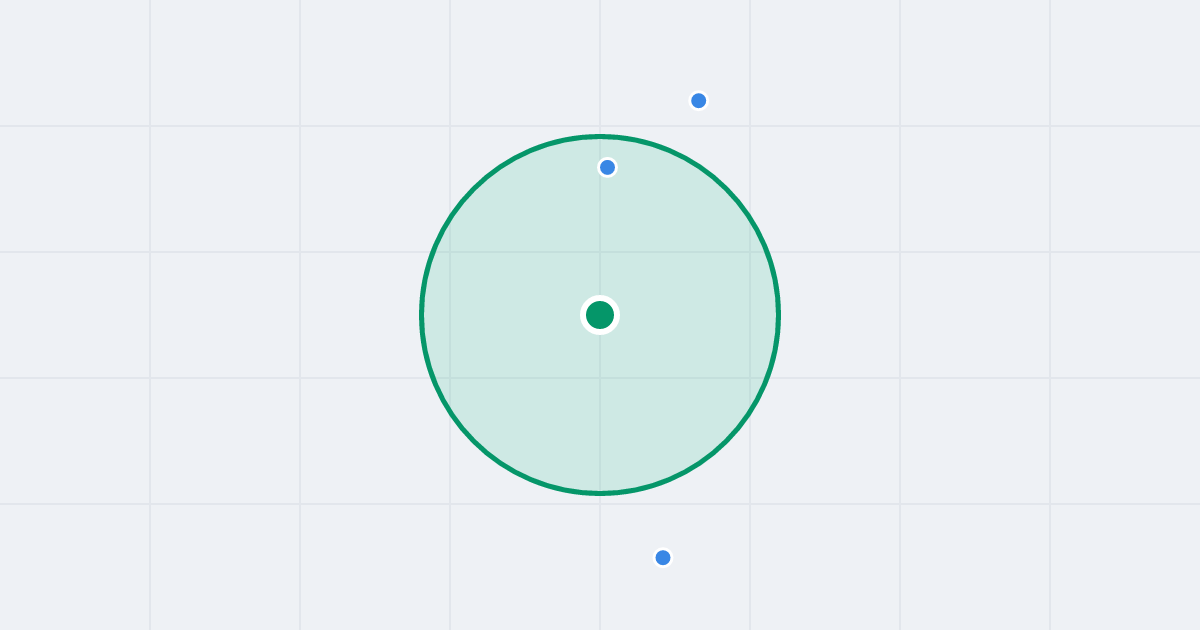Screen dimensions: 1200x630
Task: Click the topmost point of the circle outline
Action: pos(600,136)
